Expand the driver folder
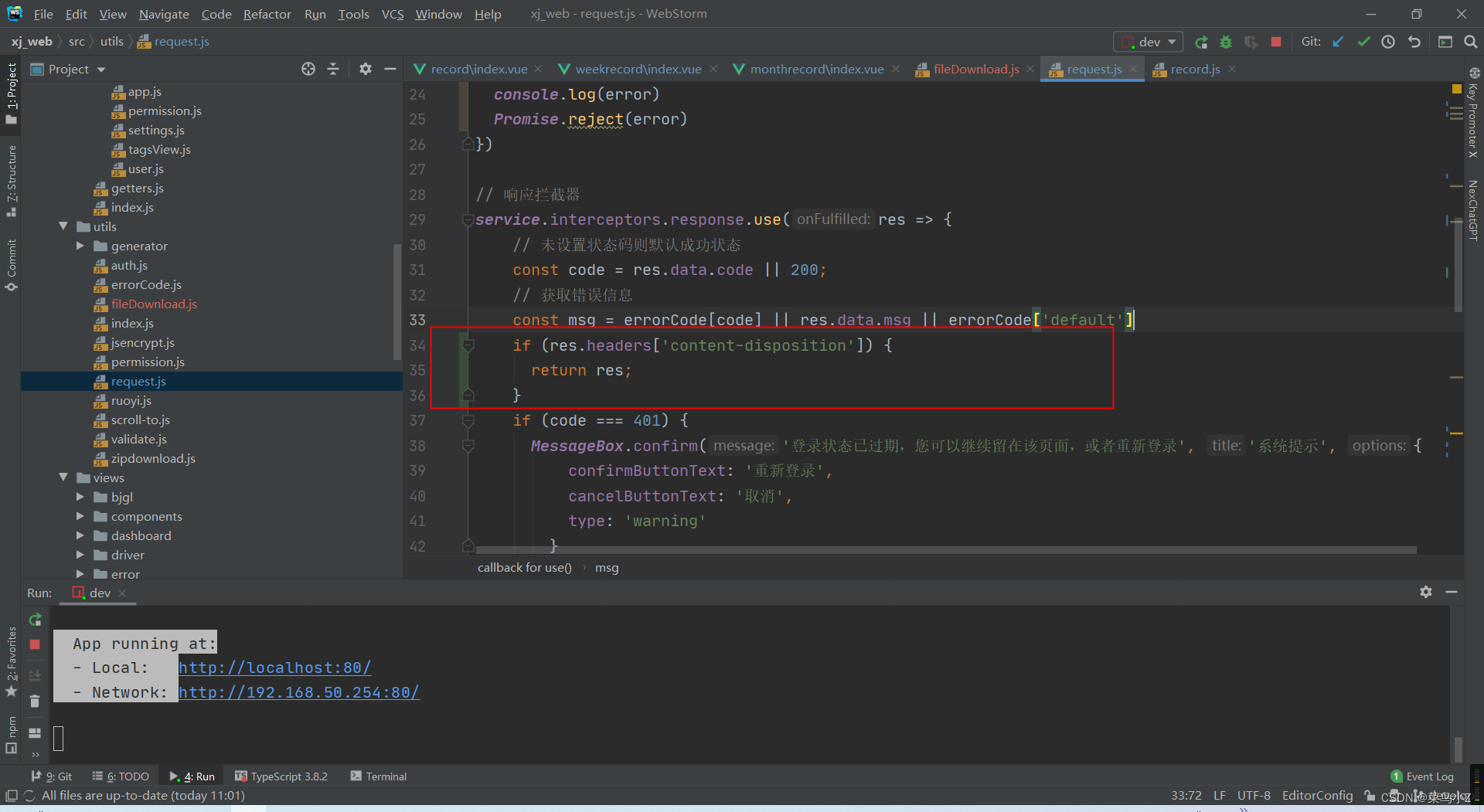1484x812 pixels. coord(80,555)
